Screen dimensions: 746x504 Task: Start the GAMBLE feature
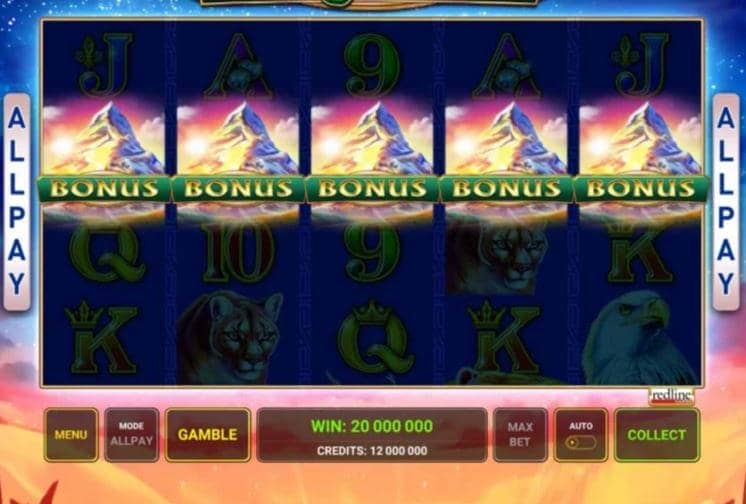coord(207,435)
